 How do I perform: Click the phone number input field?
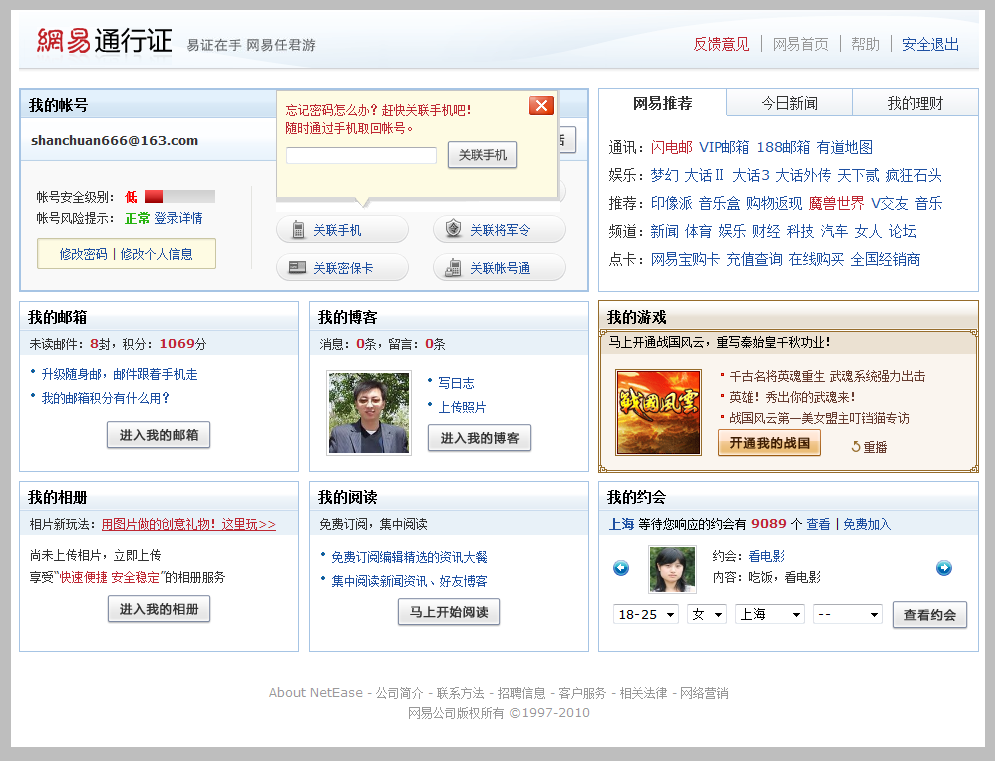pyautogui.click(x=361, y=156)
